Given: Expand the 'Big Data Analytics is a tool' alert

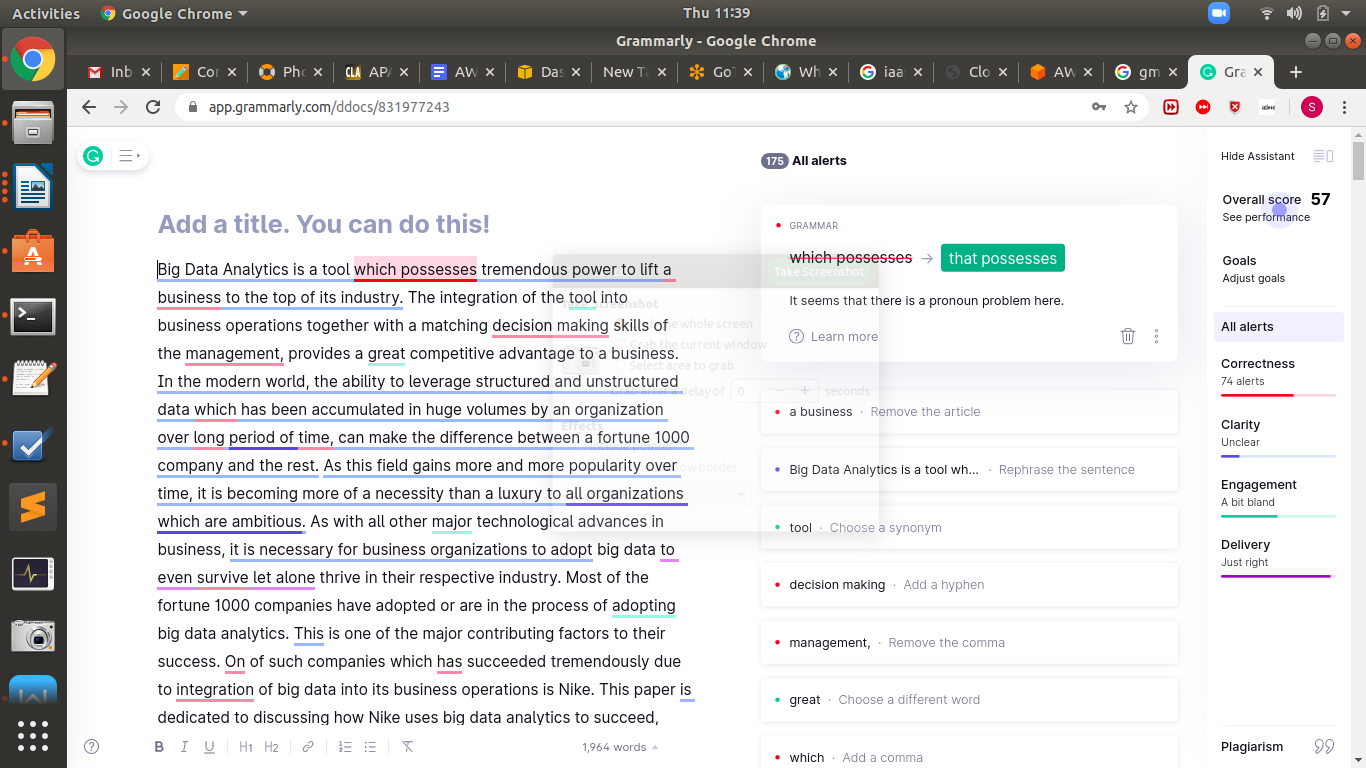Looking at the screenshot, I should click(969, 470).
